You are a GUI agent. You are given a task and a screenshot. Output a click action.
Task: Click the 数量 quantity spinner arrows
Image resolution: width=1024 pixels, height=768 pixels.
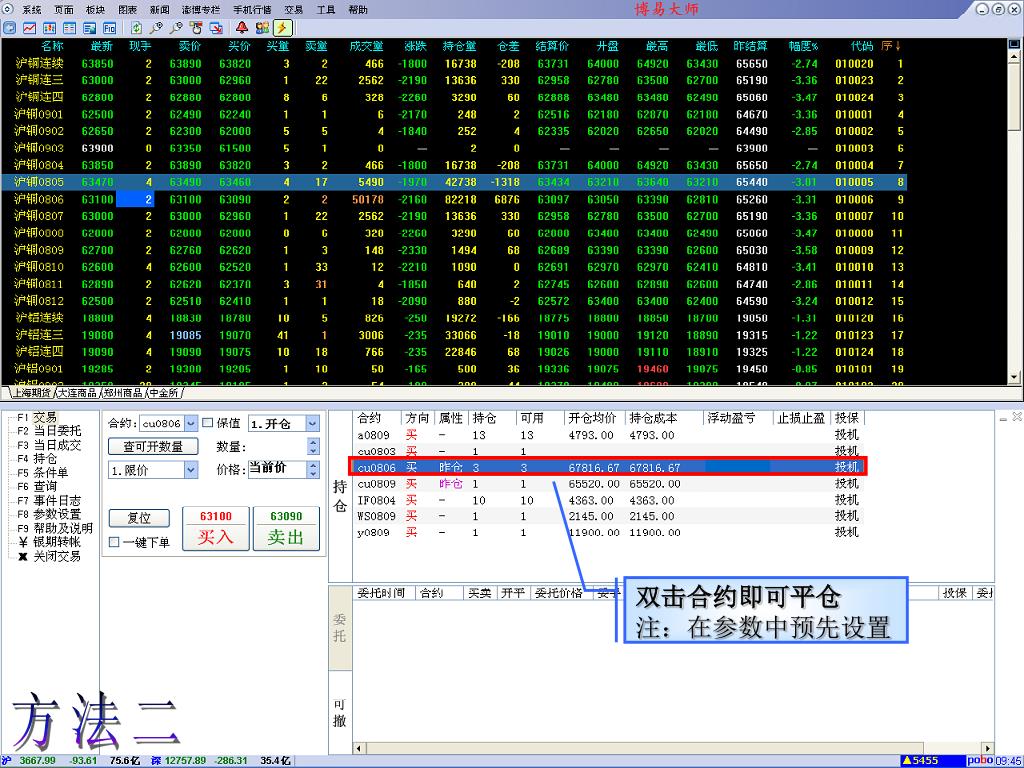point(313,447)
